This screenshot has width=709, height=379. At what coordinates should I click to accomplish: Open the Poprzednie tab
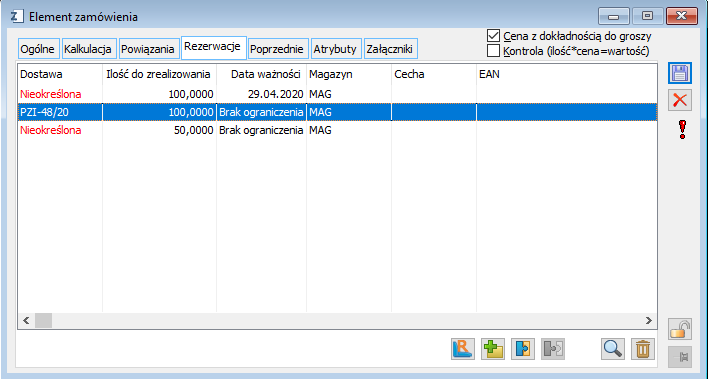278,49
